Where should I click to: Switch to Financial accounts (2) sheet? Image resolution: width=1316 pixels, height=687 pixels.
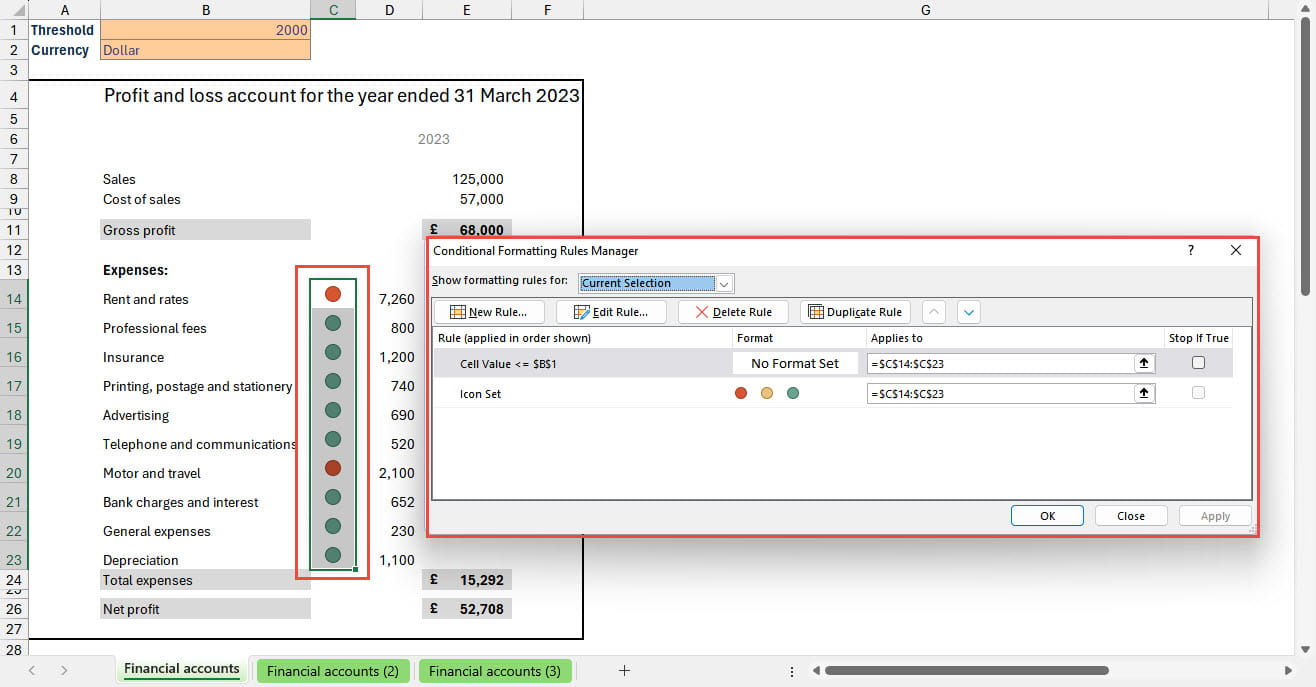(332, 671)
